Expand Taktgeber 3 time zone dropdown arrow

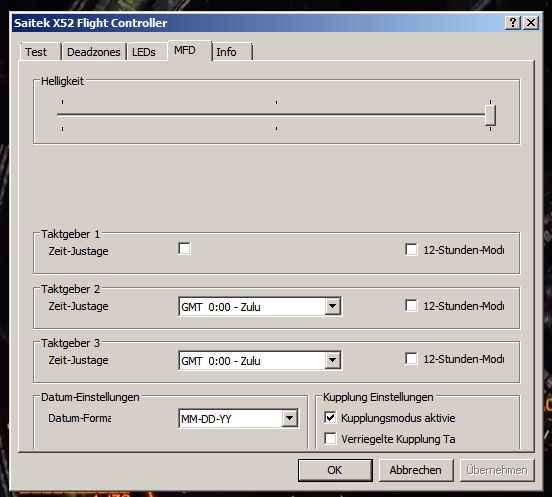(x=332, y=360)
